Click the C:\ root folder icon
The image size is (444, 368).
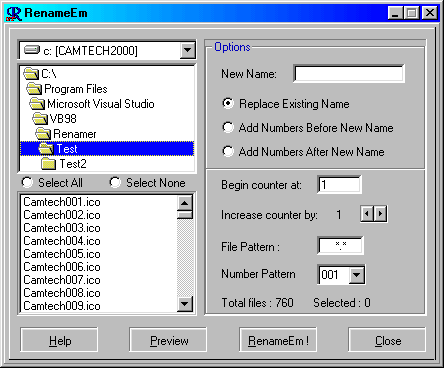[31, 74]
